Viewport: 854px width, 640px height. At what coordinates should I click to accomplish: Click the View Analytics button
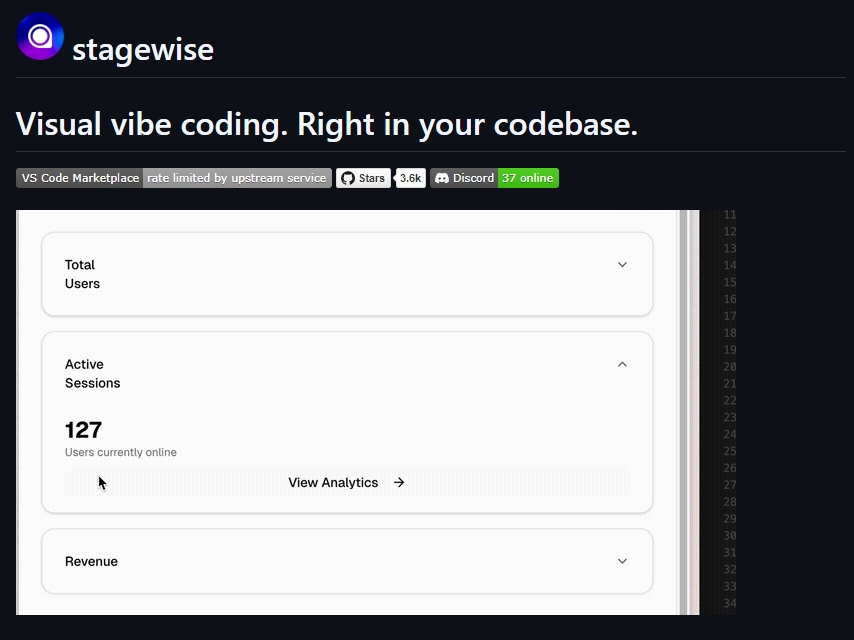click(347, 483)
